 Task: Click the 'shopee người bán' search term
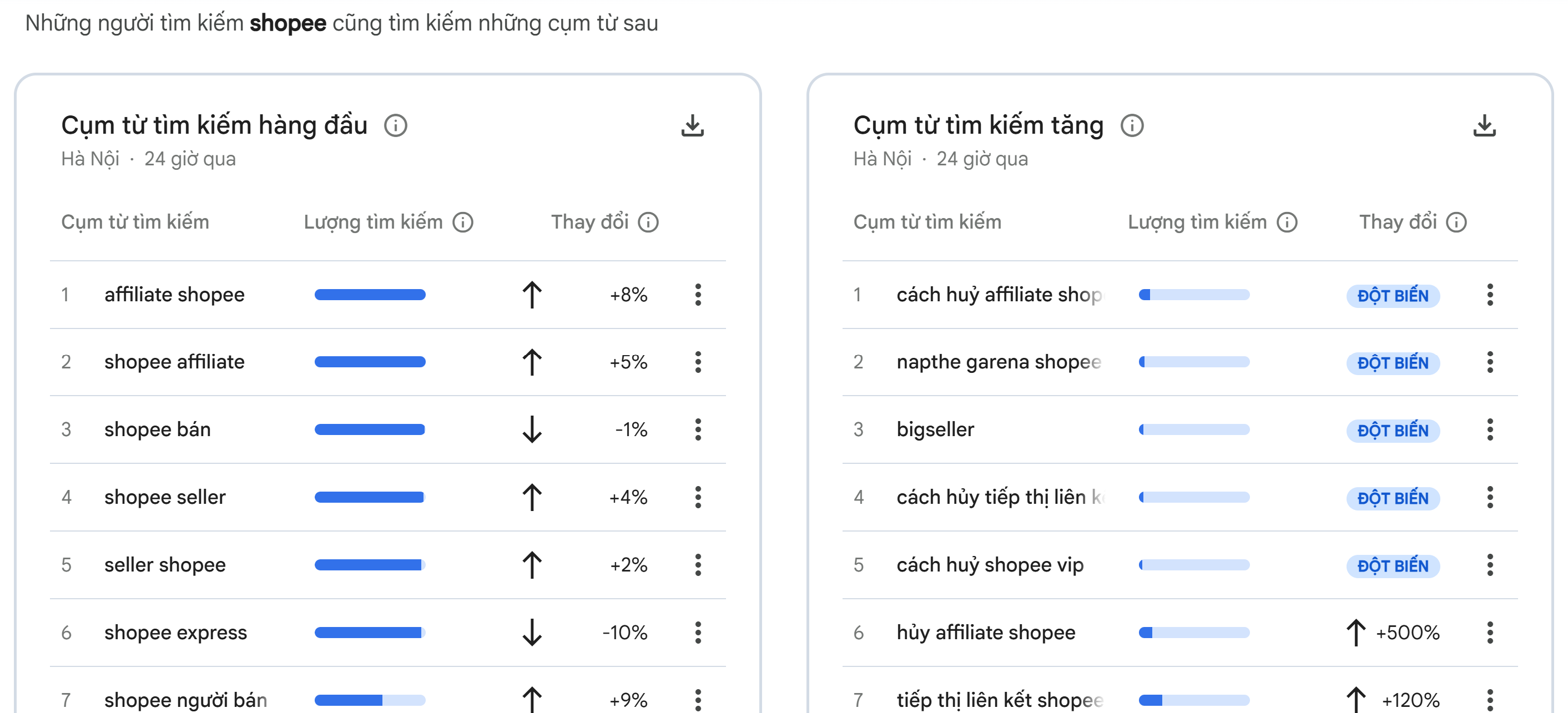tap(185, 700)
